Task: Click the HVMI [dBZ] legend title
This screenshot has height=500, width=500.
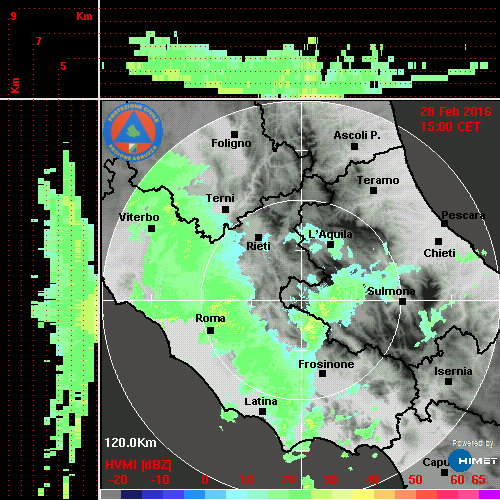Action: (x=138, y=465)
